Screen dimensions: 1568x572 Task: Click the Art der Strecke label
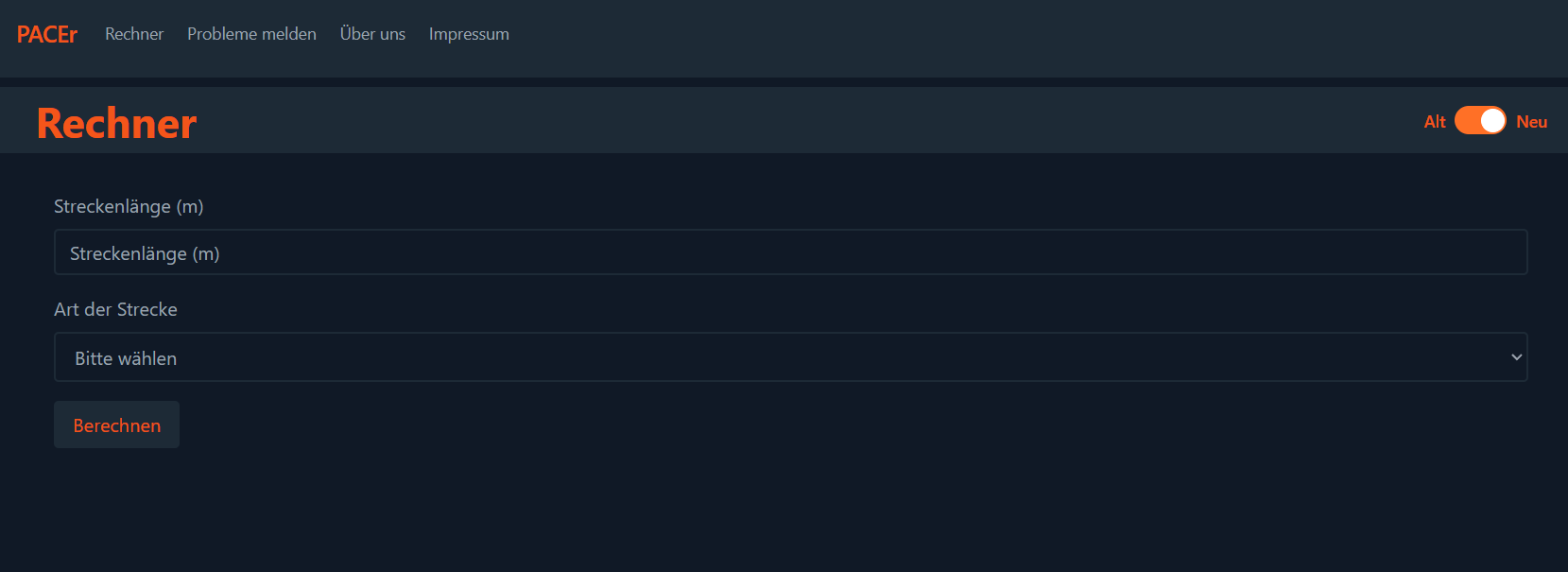[115, 309]
